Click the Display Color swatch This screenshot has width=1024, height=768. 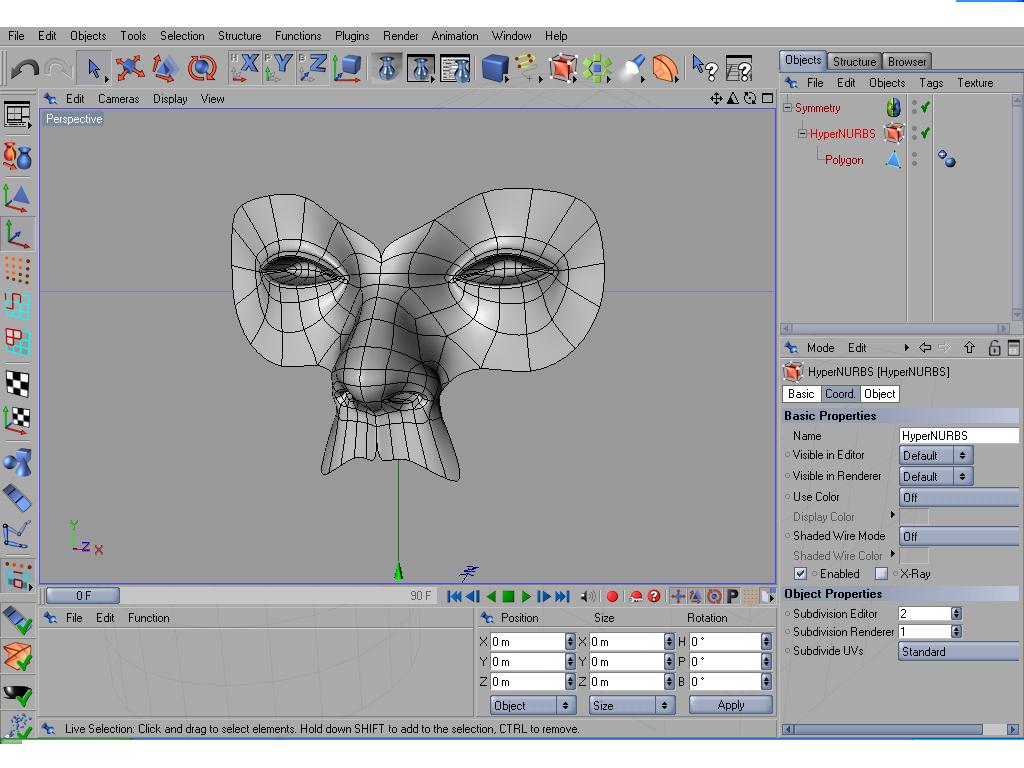coord(914,517)
